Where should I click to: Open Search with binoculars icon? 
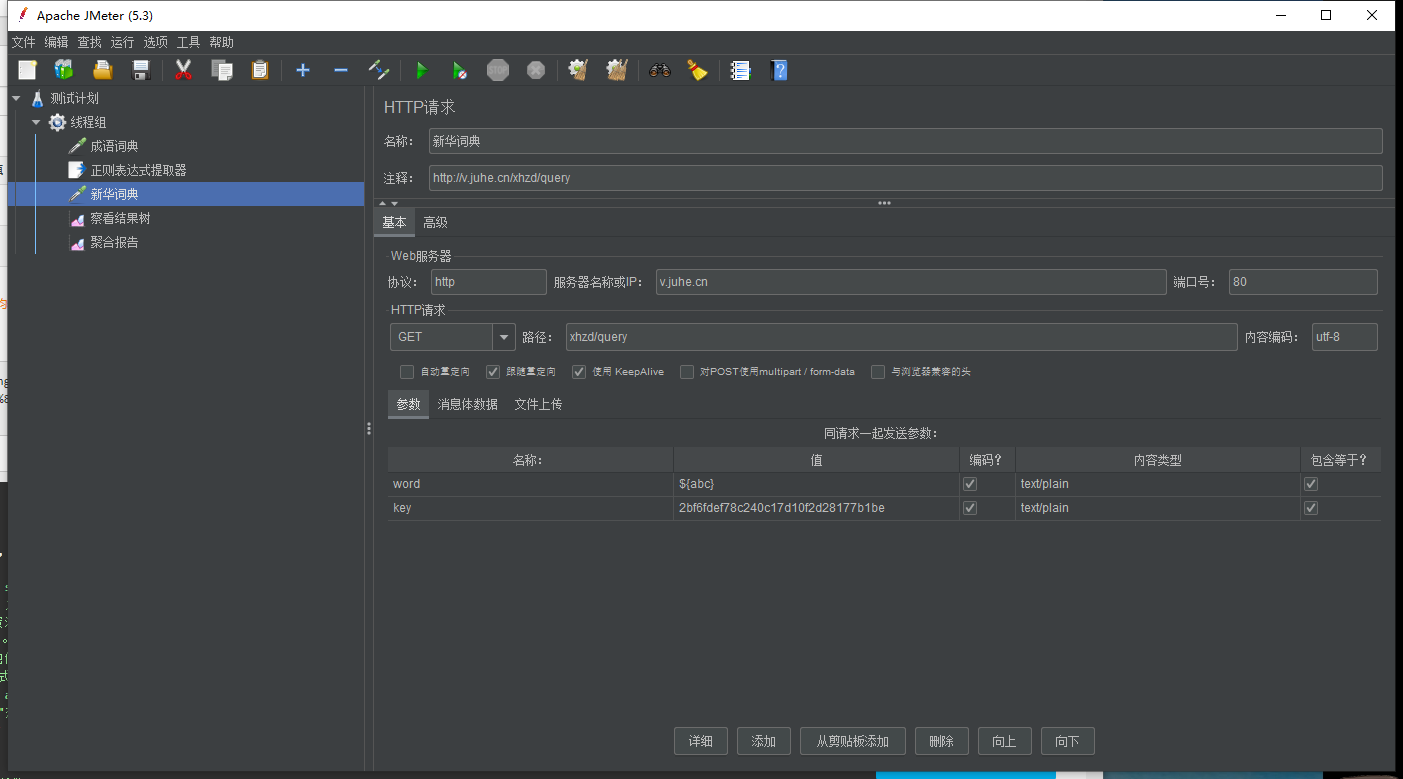[659, 70]
